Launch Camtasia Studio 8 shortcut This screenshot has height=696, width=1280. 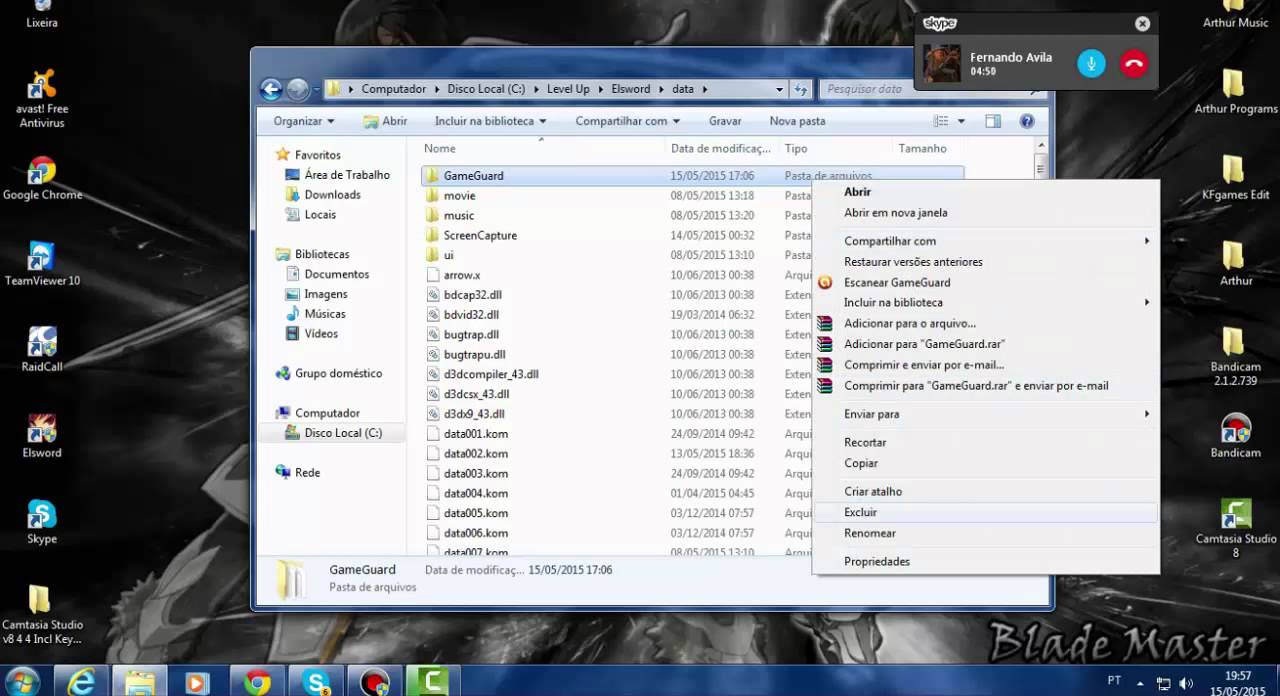1235,529
